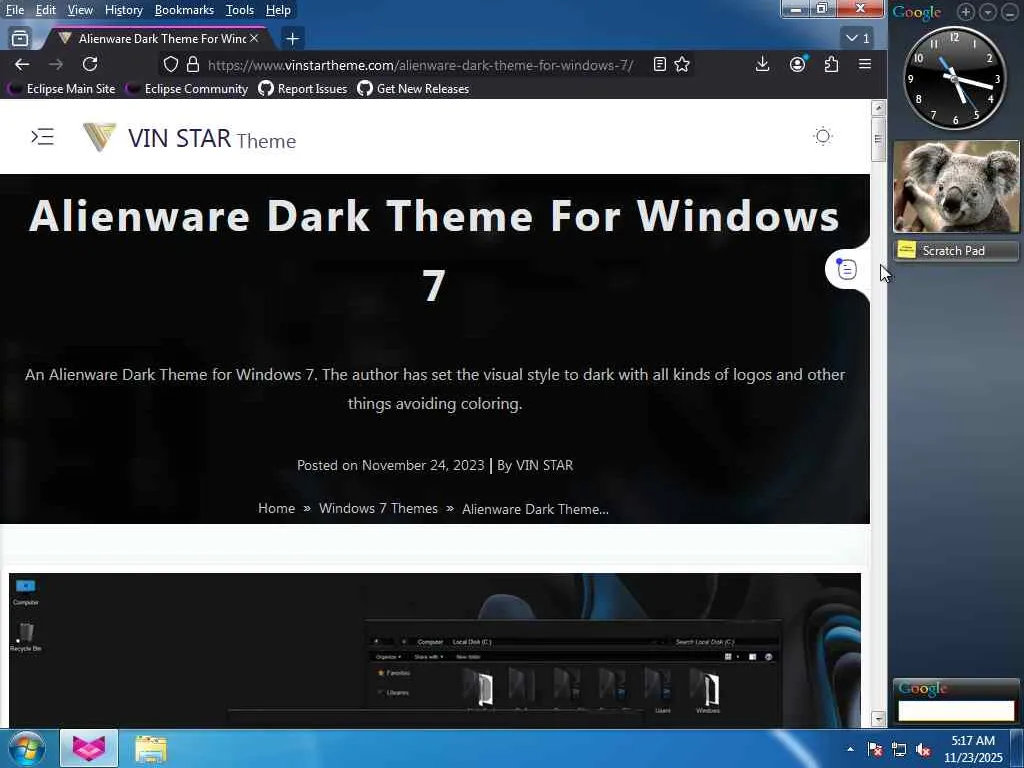The height and width of the screenshot is (768, 1024).
Task: Click the Posted on November 24, 2023 date
Action: pos(391,466)
